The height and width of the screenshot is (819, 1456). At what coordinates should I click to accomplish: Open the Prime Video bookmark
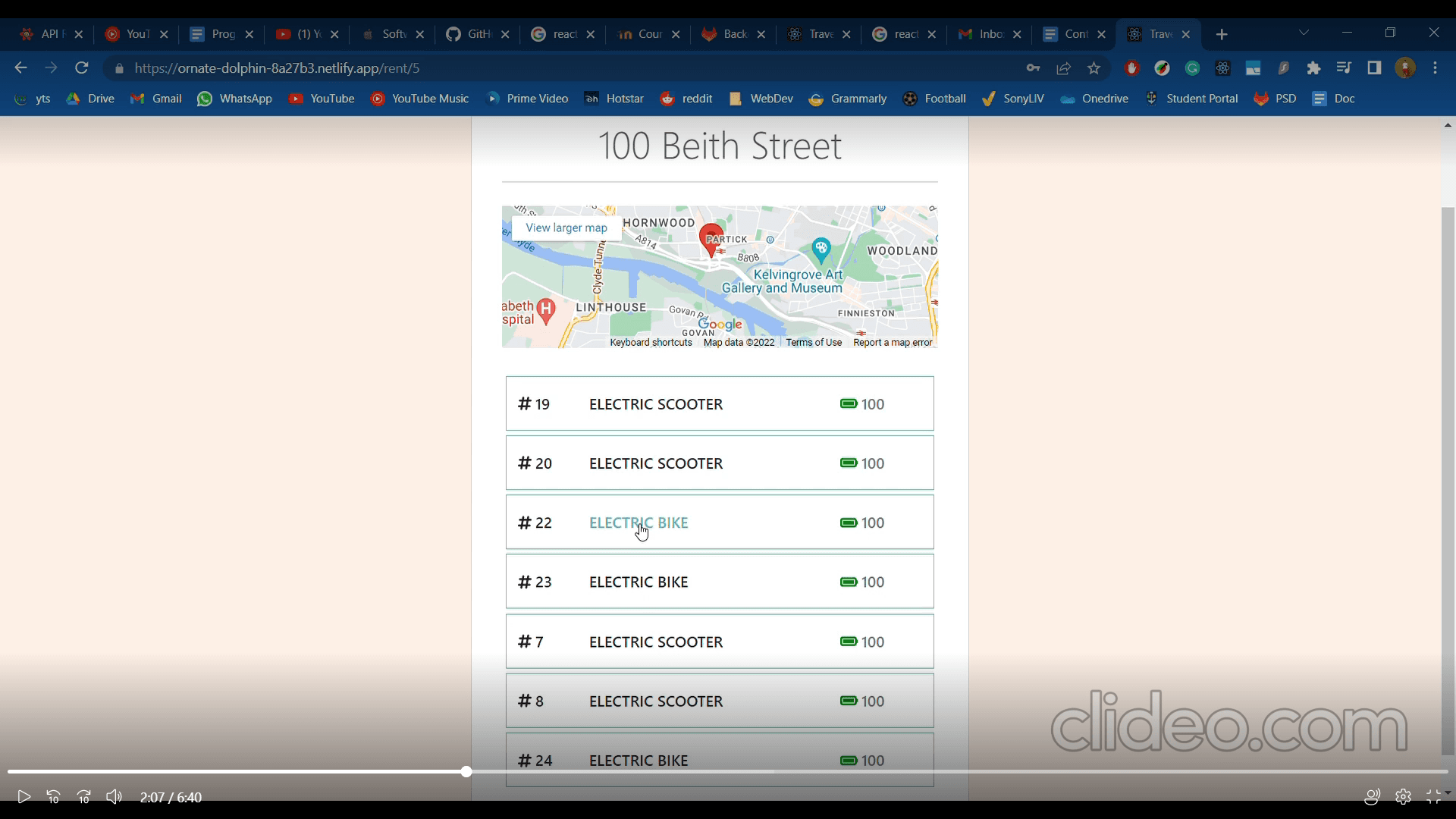[527, 99]
